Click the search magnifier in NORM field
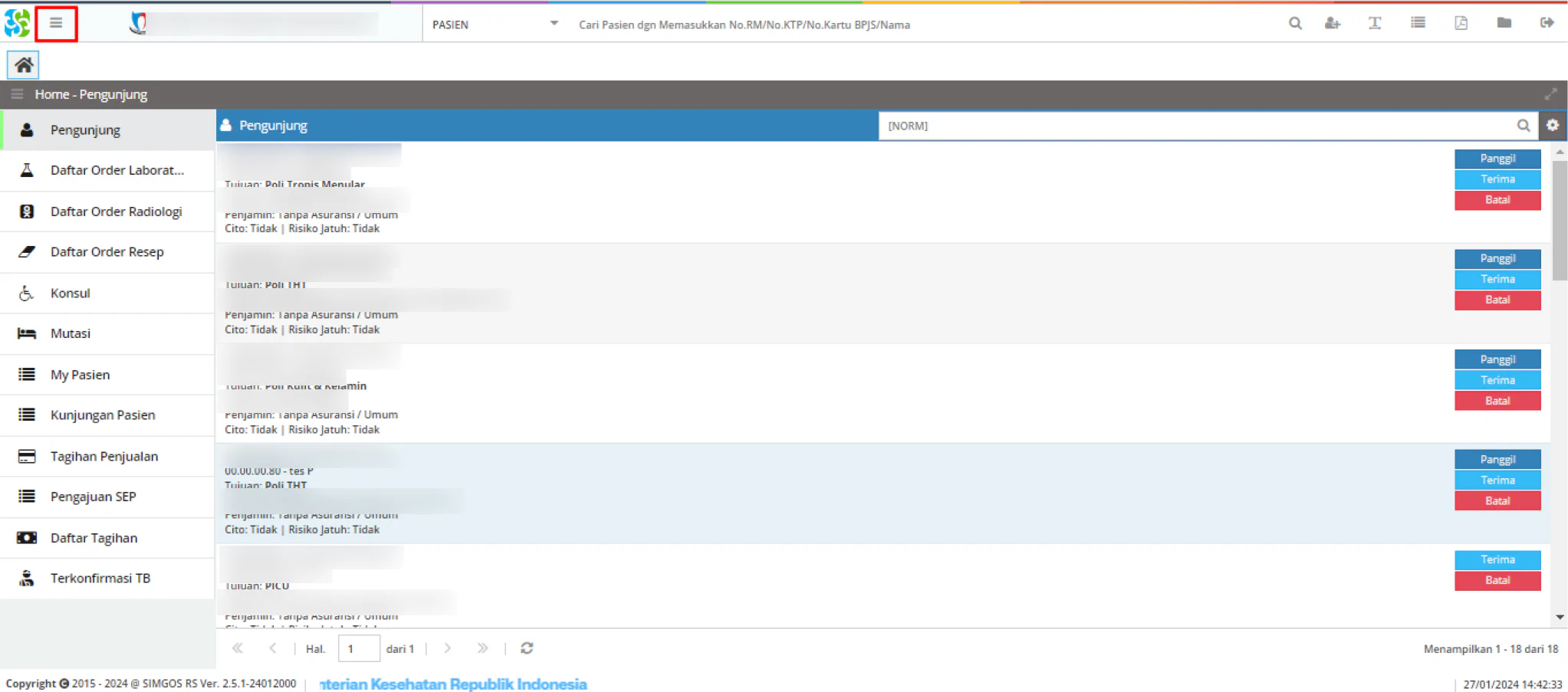This screenshot has width=1568, height=692. click(x=1524, y=126)
